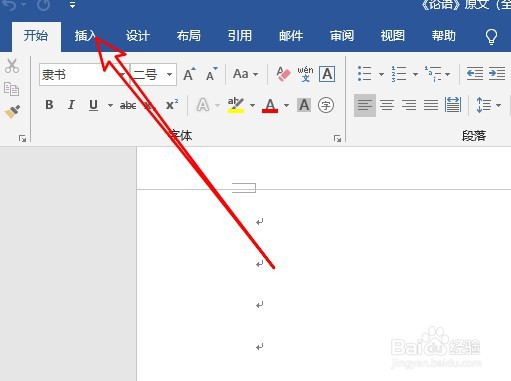Click Enclose Characters 字 icon

(x=326, y=105)
